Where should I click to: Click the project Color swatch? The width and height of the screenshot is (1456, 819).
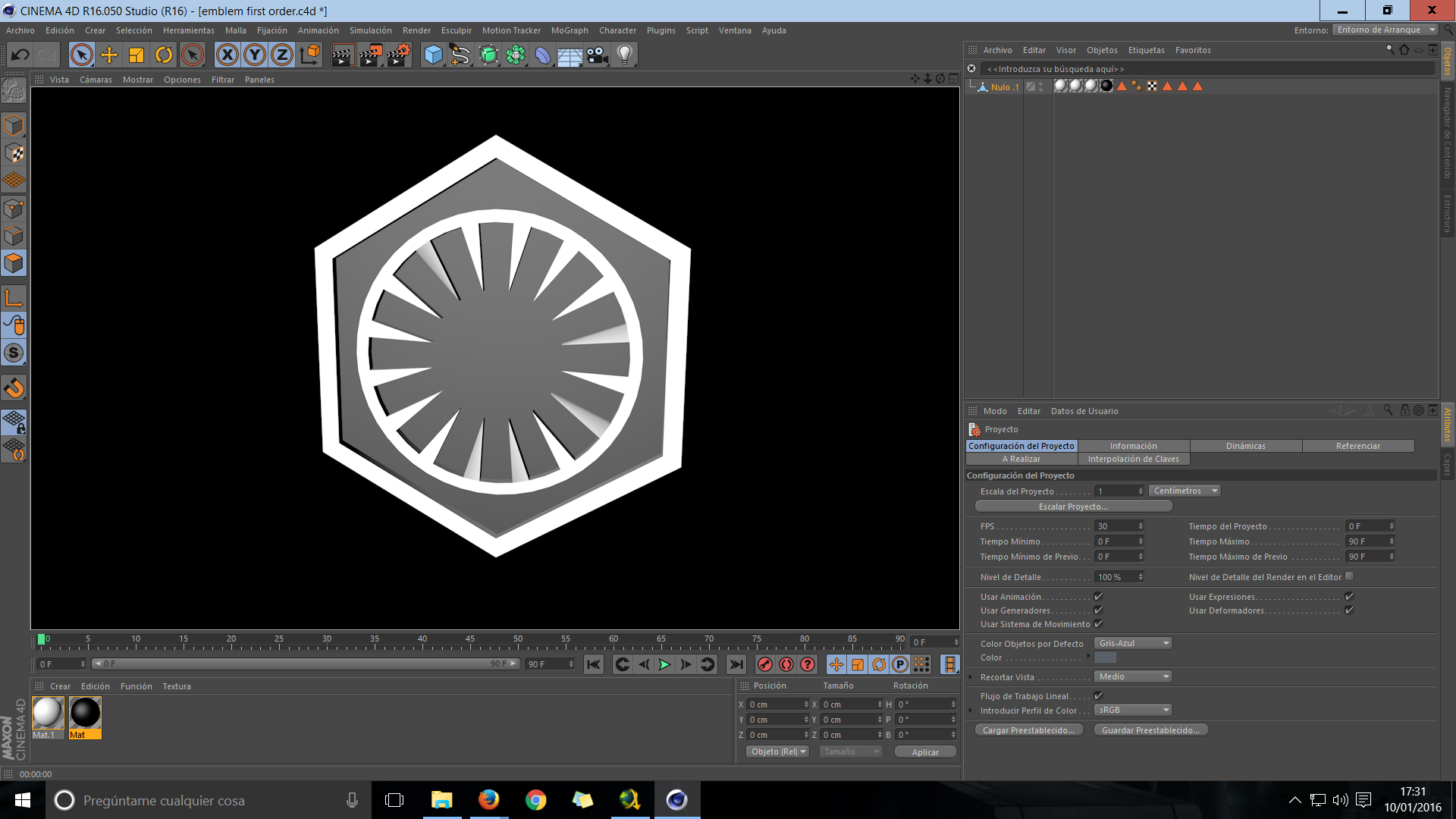click(x=1106, y=657)
